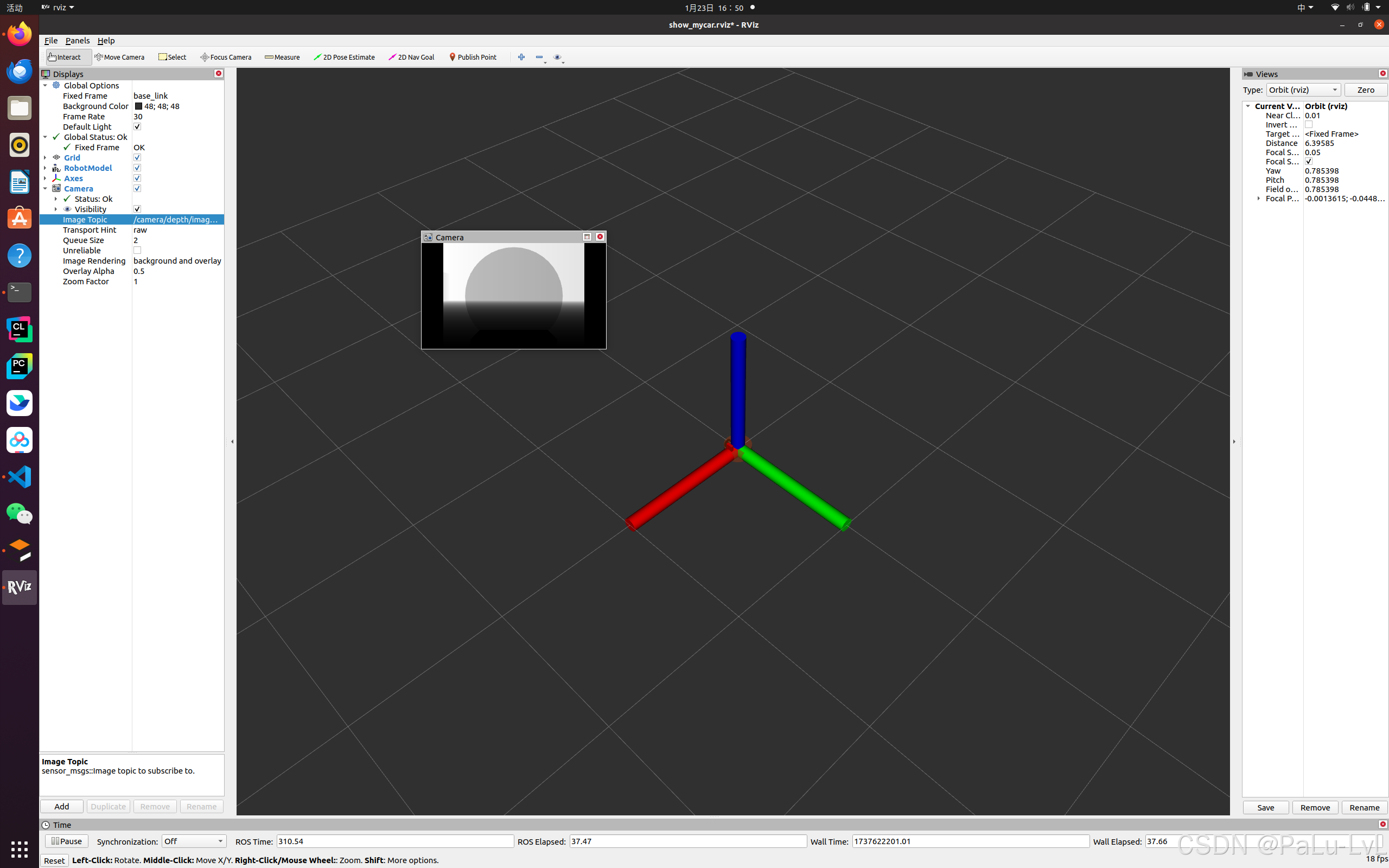Viewport: 1389px width, 868px height.
Task: Open the Synchronization dropdown
Action: [x=193, y=841]
